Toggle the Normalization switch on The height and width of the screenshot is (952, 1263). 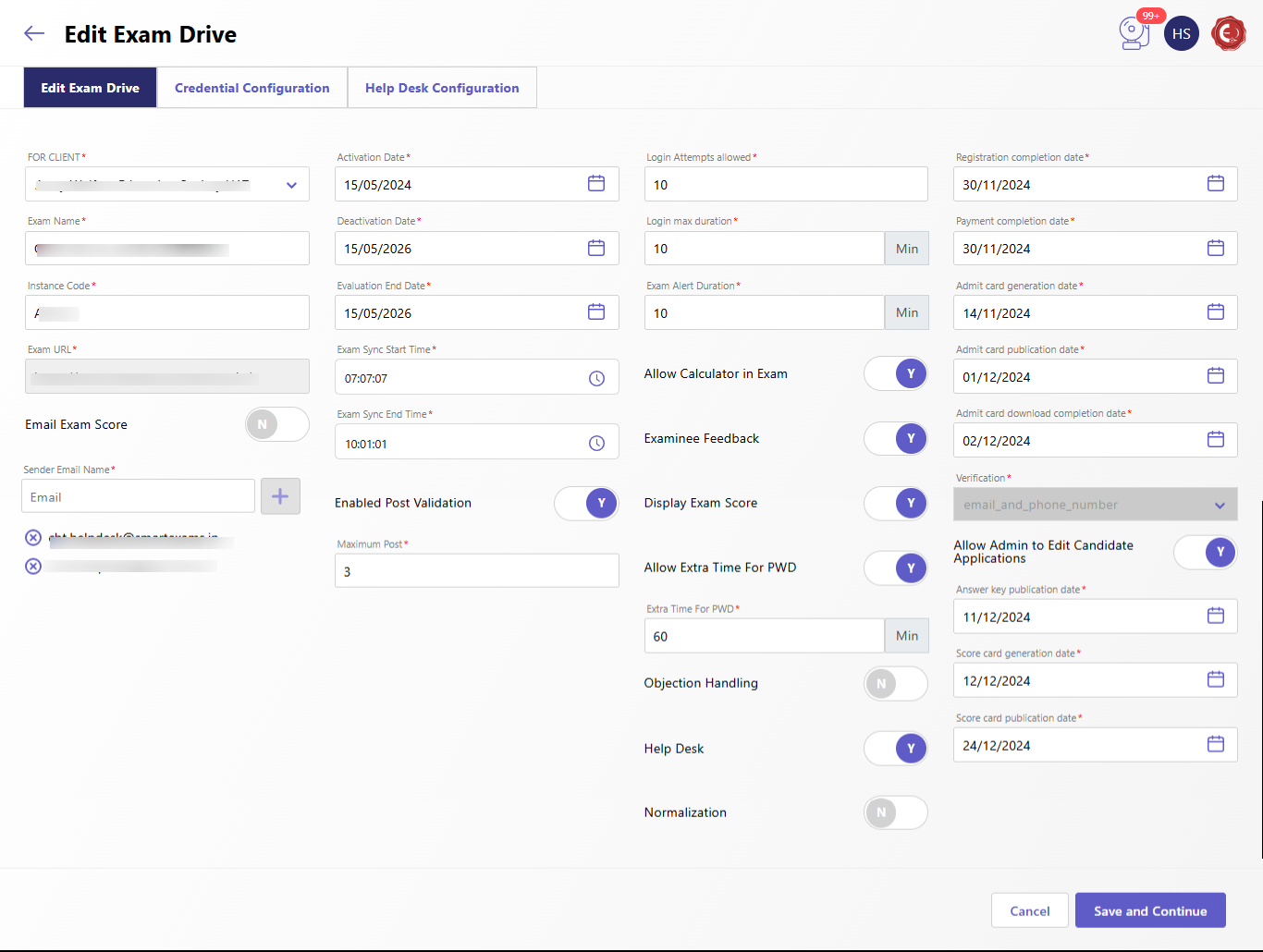(895, 812)
